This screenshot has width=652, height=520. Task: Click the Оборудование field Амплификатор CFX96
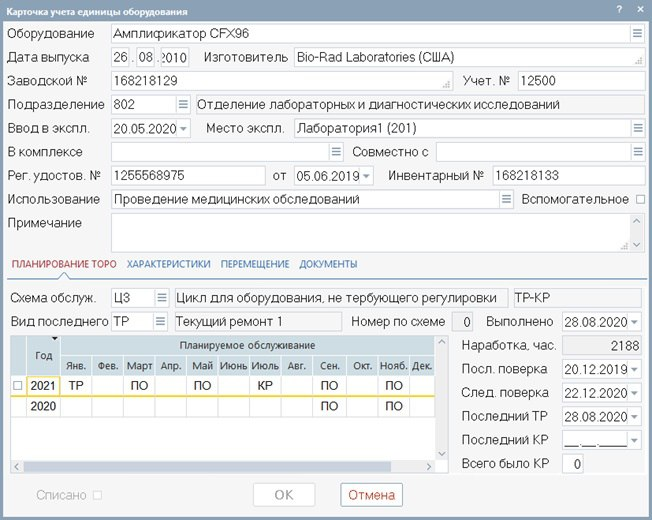[371, 33]
